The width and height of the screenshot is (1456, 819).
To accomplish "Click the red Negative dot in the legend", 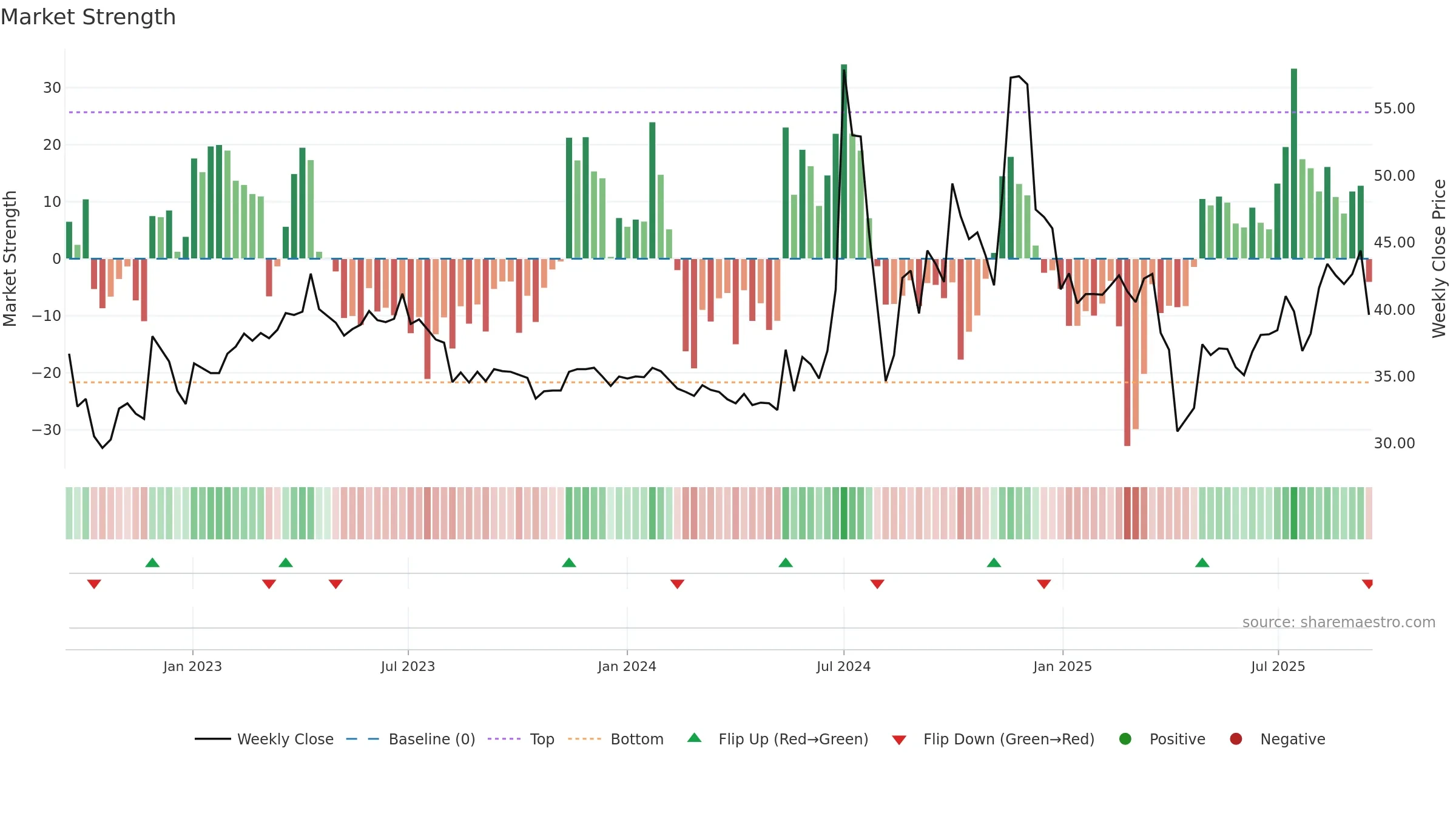I will [1236, 739].
